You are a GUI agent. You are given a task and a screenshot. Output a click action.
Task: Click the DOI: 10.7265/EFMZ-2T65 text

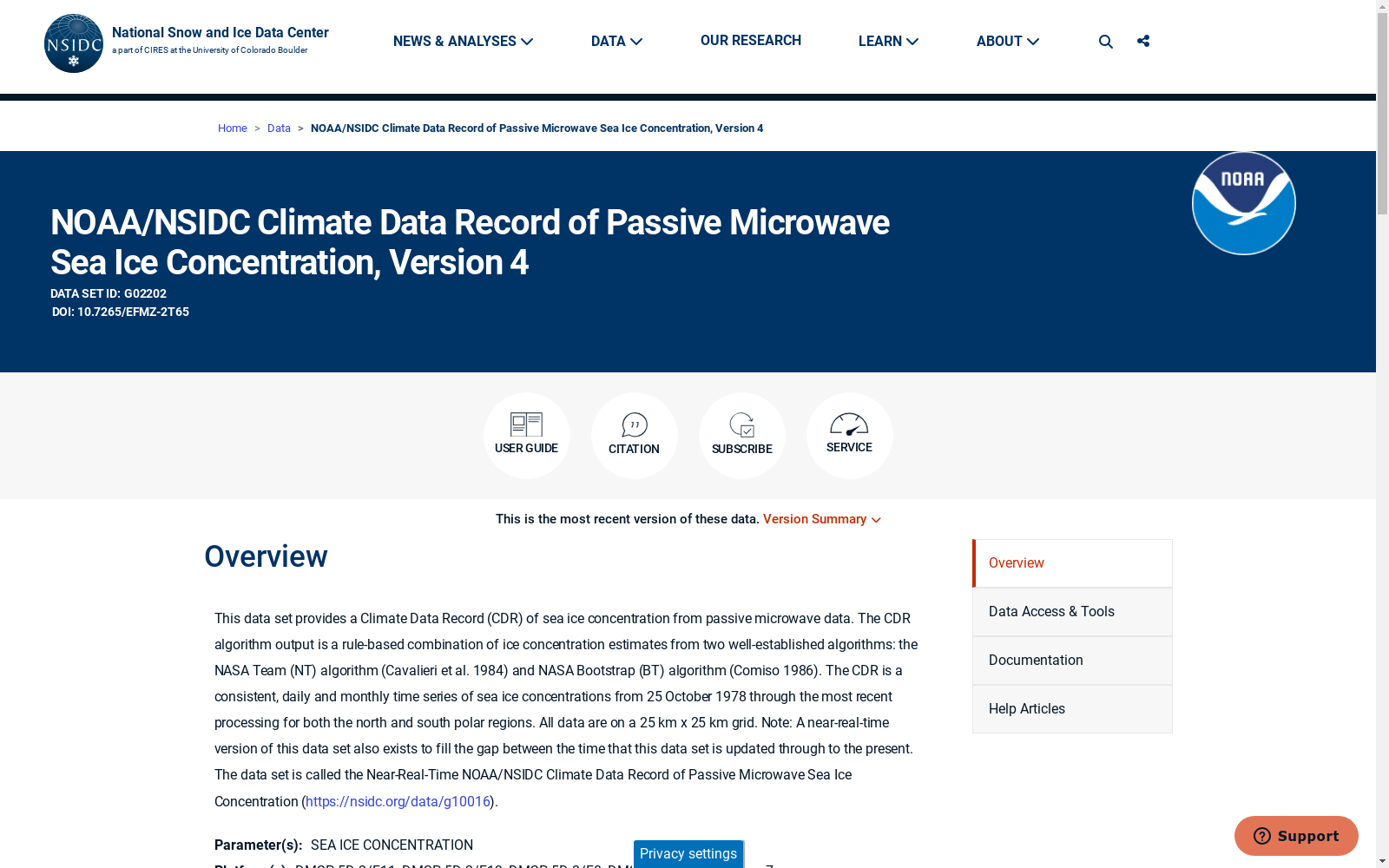click(x=121, y=312)
